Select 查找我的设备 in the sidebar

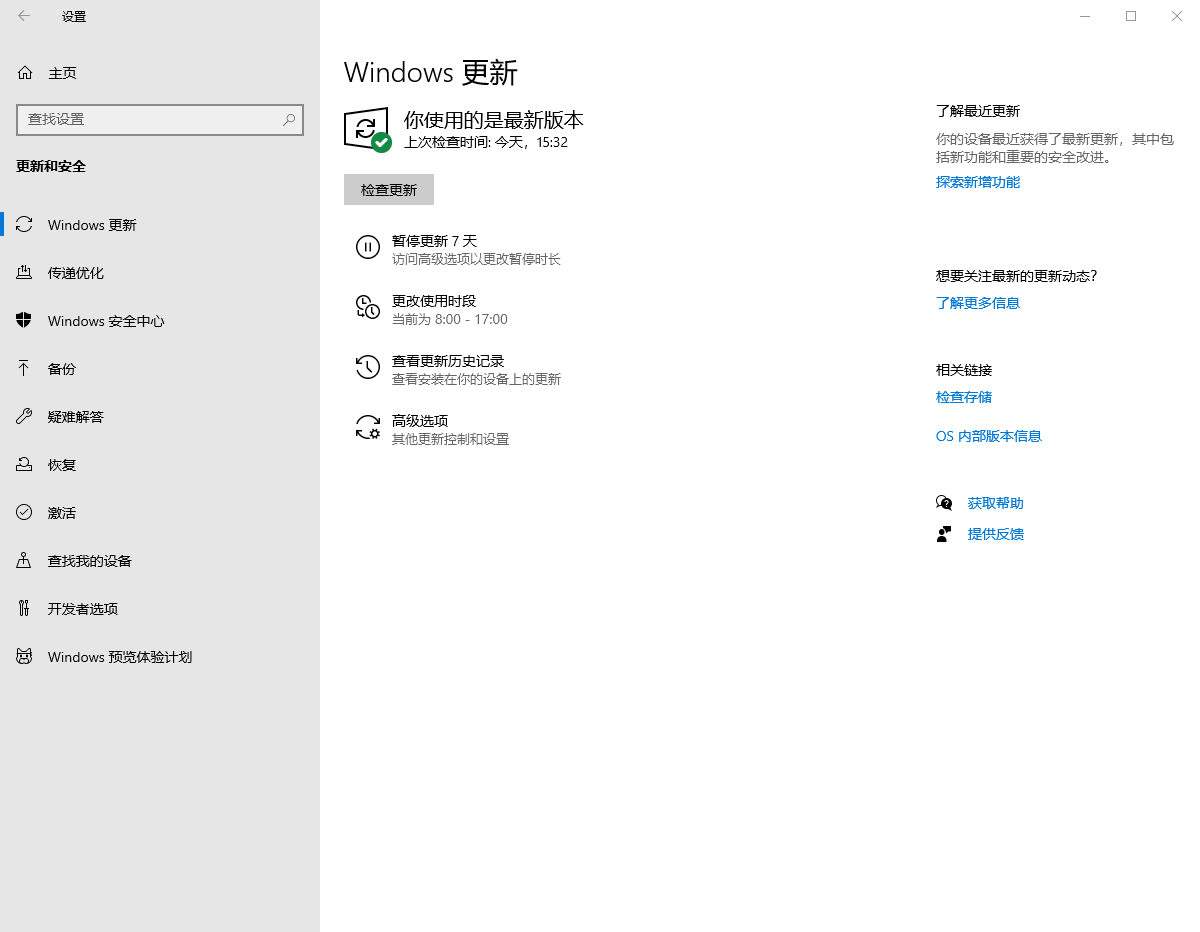pyautogui.click(x=160, y=561)
